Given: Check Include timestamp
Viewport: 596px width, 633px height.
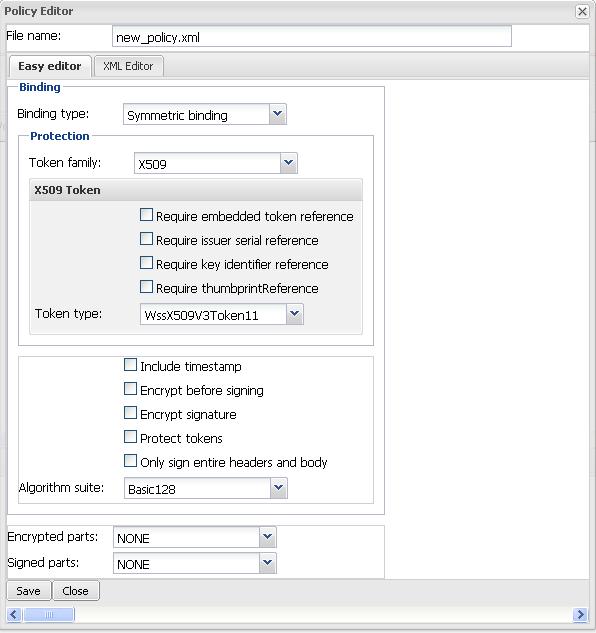Looking at the screenshot, I should (x=130, y=365).
